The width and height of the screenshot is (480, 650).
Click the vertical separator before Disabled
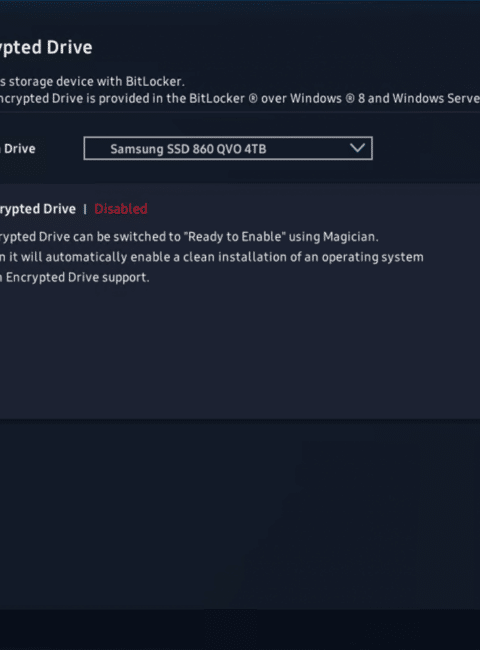point(85,209)
